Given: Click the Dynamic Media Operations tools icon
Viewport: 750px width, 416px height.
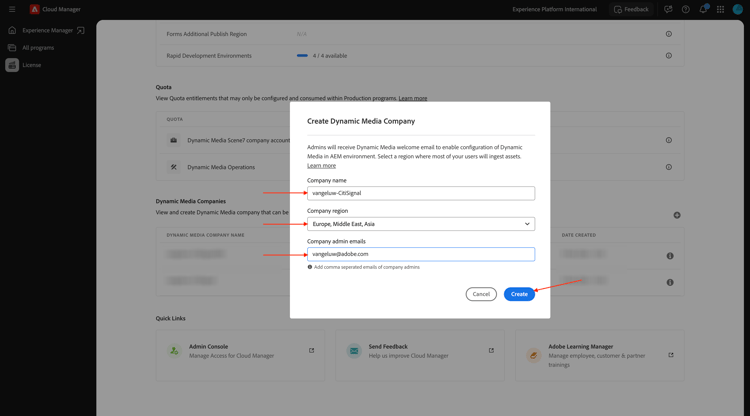Looking at the screenshot, I should point(174,167).
